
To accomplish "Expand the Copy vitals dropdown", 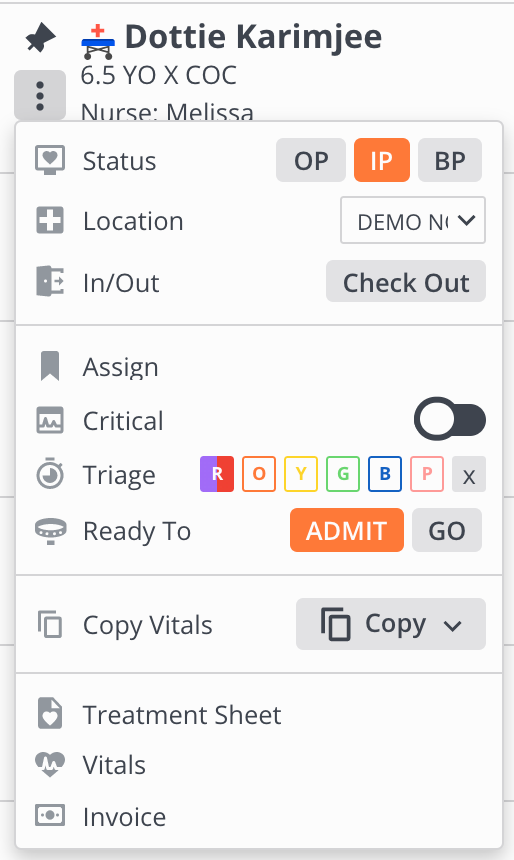I will click(391, 624).
